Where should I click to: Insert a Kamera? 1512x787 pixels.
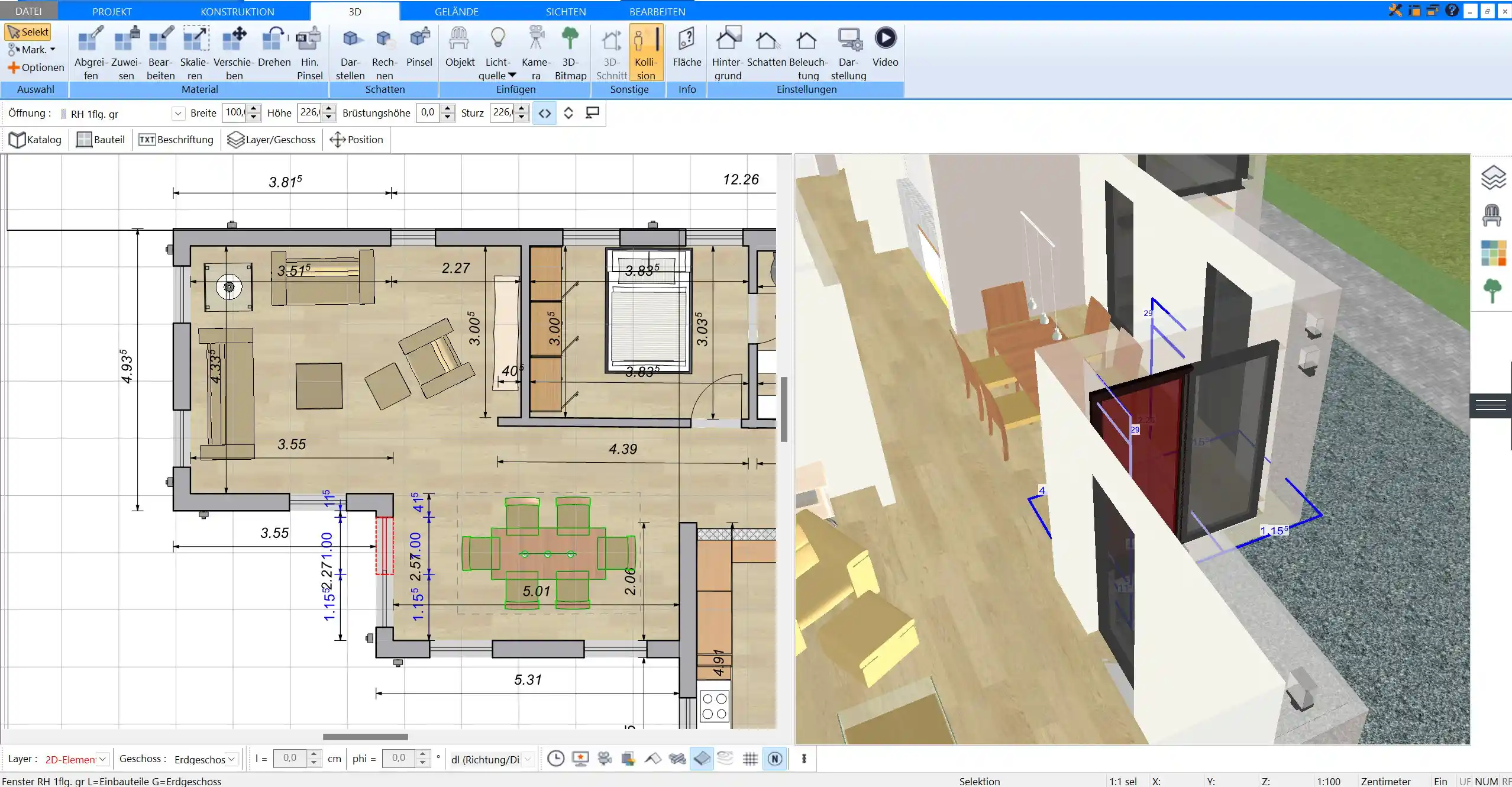(536, 53)
